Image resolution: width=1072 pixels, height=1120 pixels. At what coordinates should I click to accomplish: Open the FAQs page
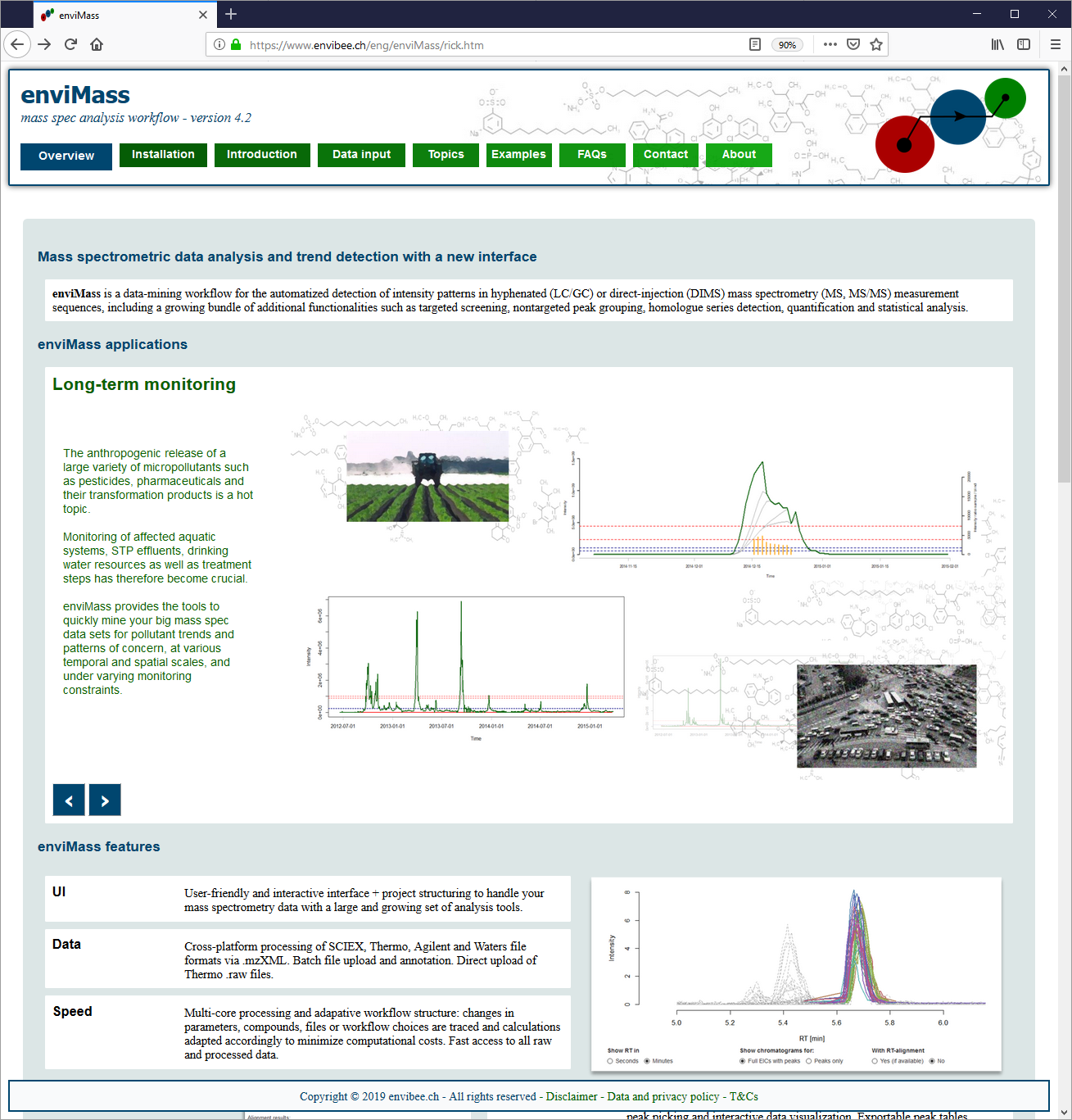[x=592, y=155]
